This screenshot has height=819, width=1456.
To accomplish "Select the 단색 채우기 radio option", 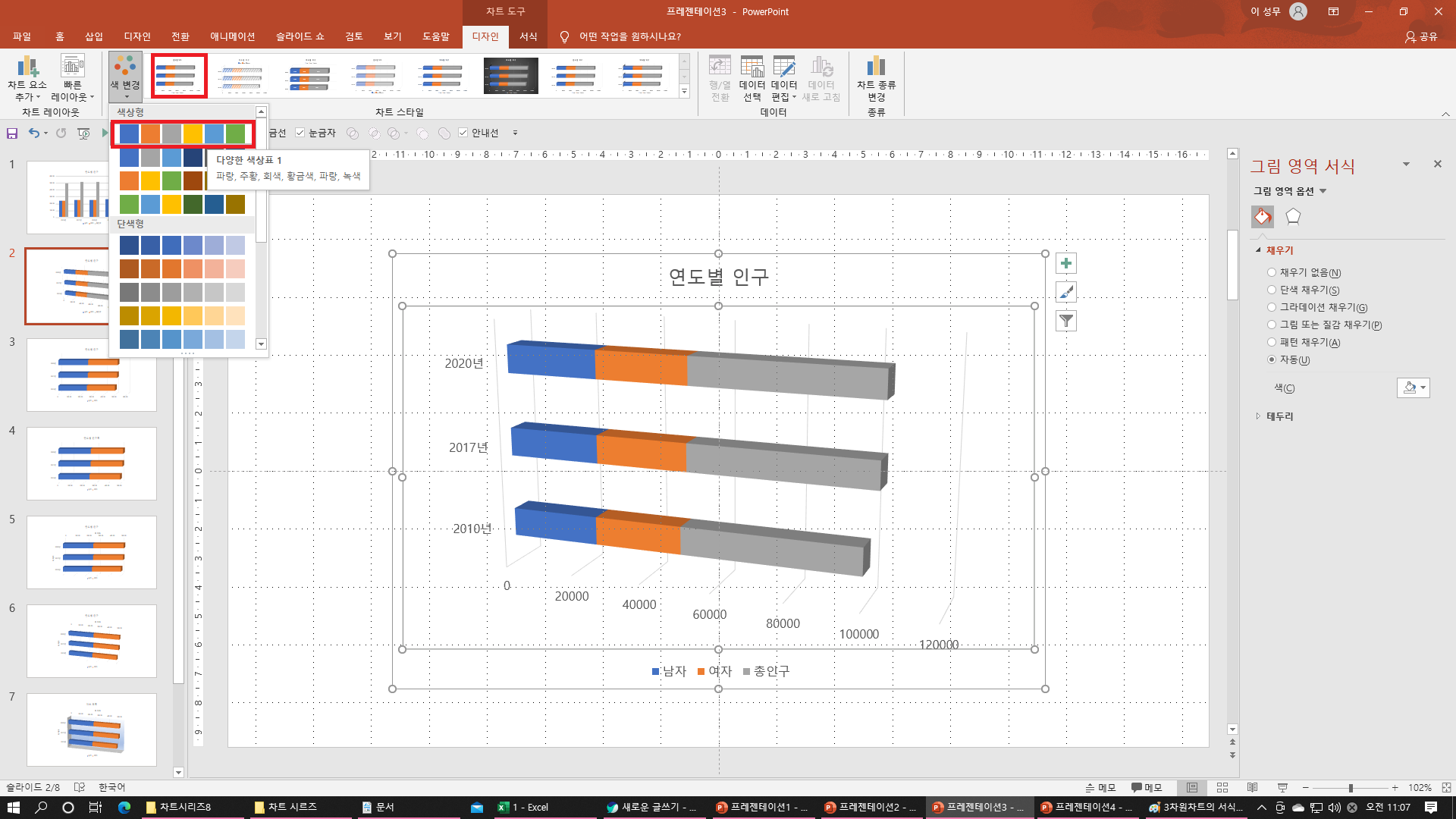I will click(1272, 290).
